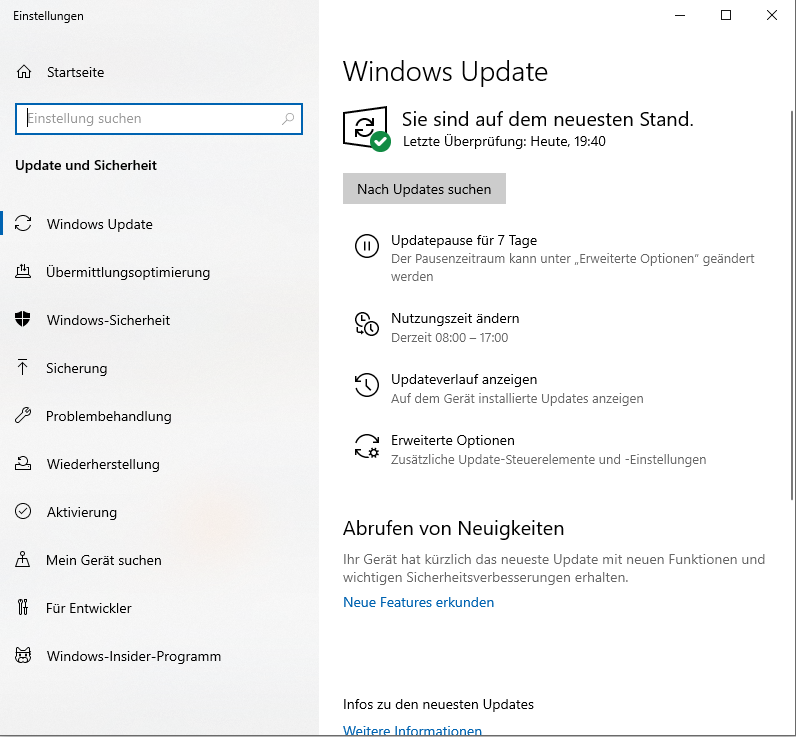Click the Für Entwickler tools icon
The width and height of the screenshot is (796, 737).
coord(23,607)
